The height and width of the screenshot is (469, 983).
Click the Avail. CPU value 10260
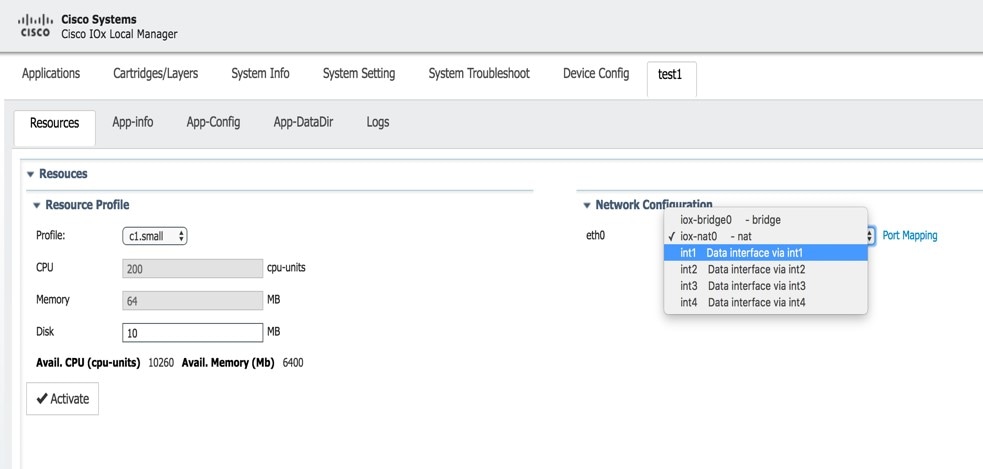[x=161, y=362]
